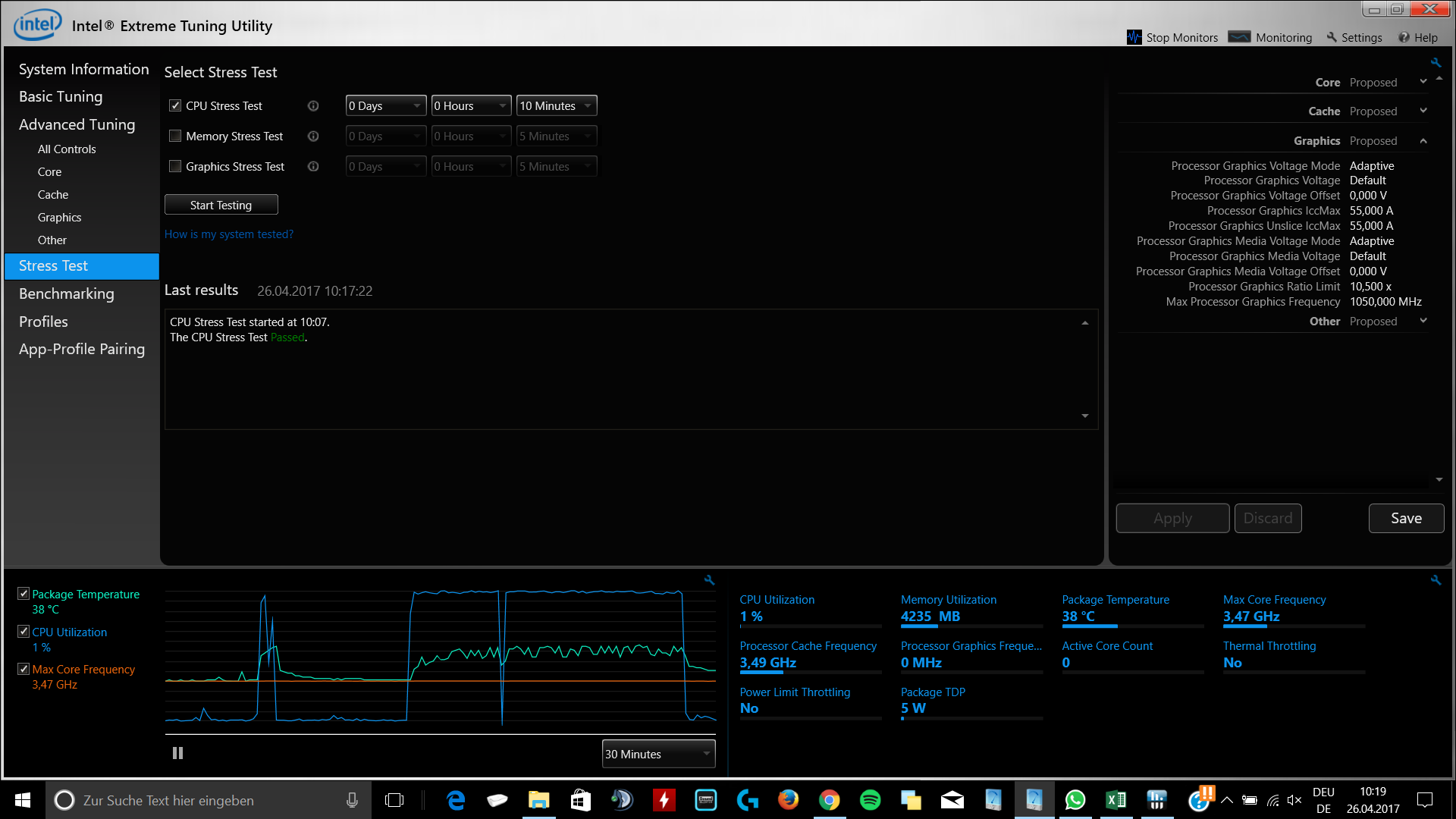
Task: Show hidden tray icons chevron
Action: pyautogui.click(x=1227, y=800)
